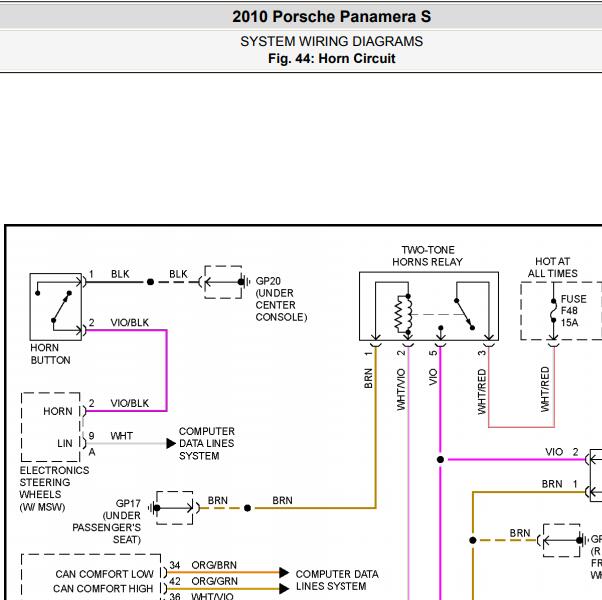Click the GP20 ground symbol box
602x600 pixels.
point(223,282)
